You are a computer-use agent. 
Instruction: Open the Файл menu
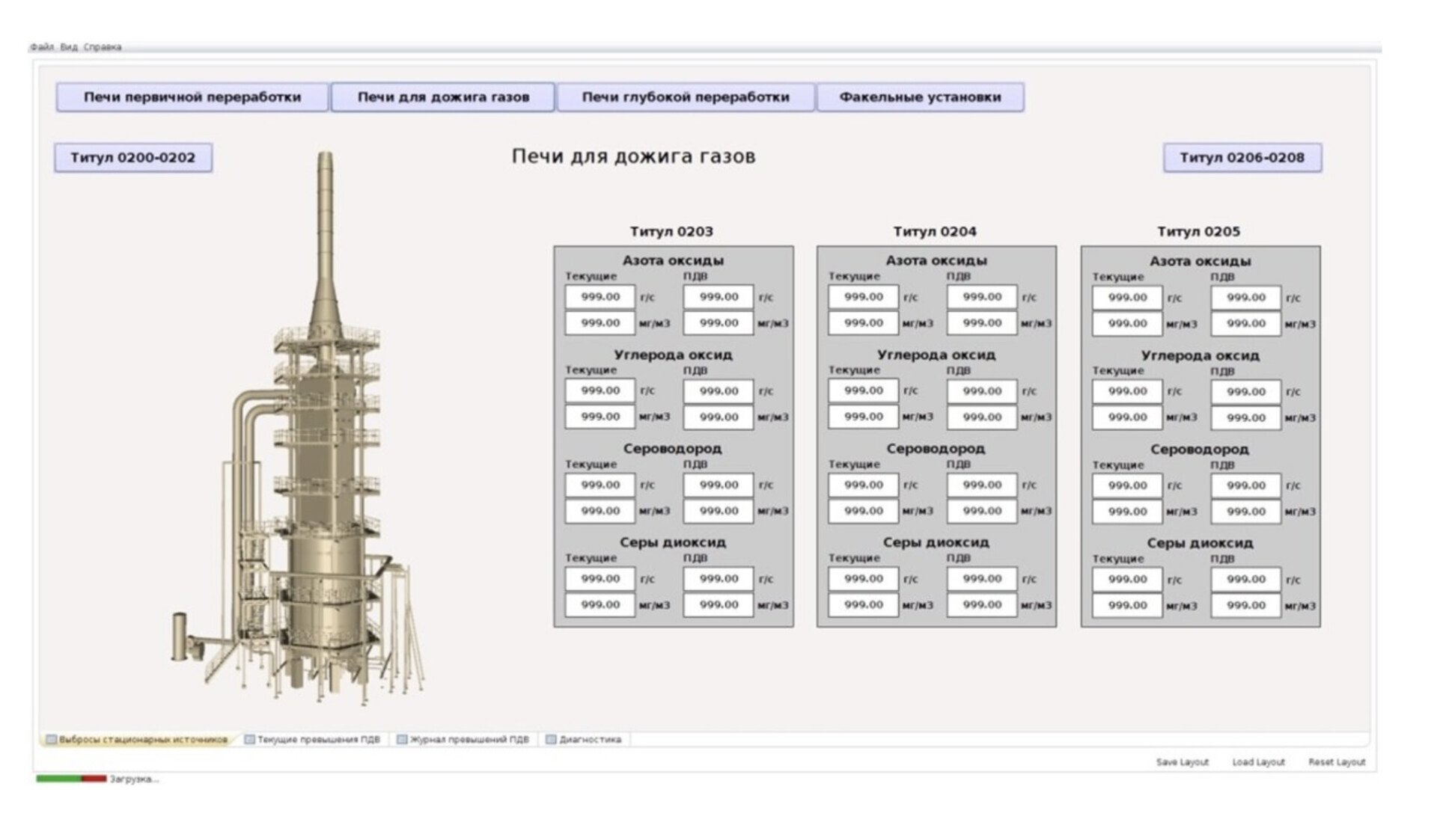click(x=42, y=47)
